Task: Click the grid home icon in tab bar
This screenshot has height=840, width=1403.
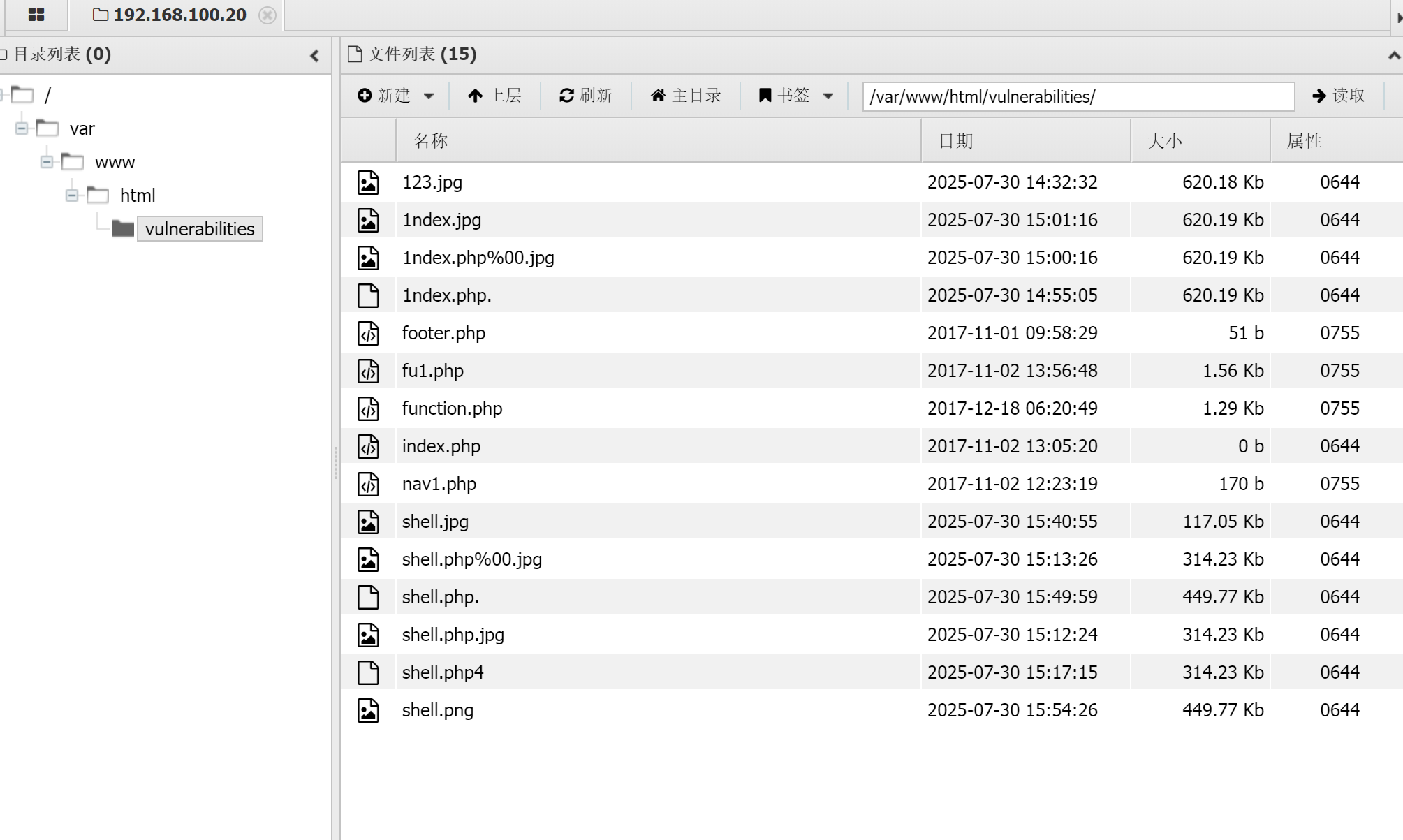Action: (x=36, y=15)
